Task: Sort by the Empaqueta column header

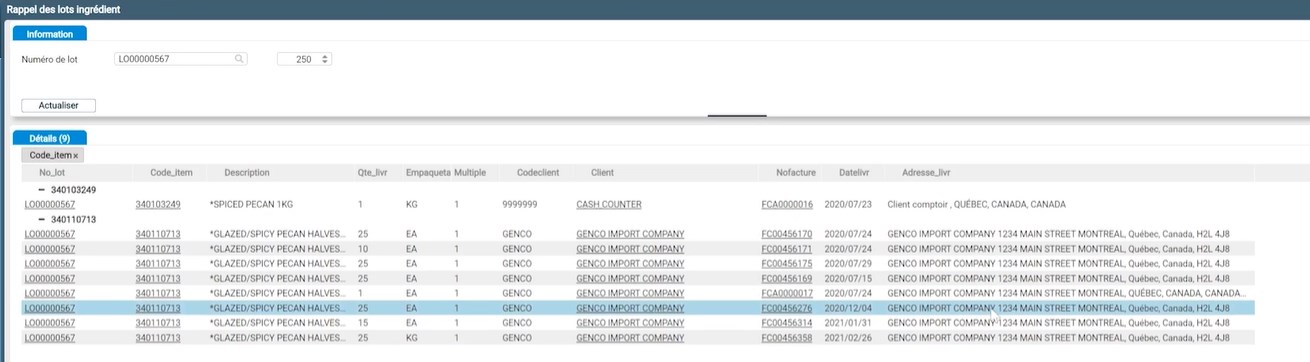Action: tap(428, 173)
